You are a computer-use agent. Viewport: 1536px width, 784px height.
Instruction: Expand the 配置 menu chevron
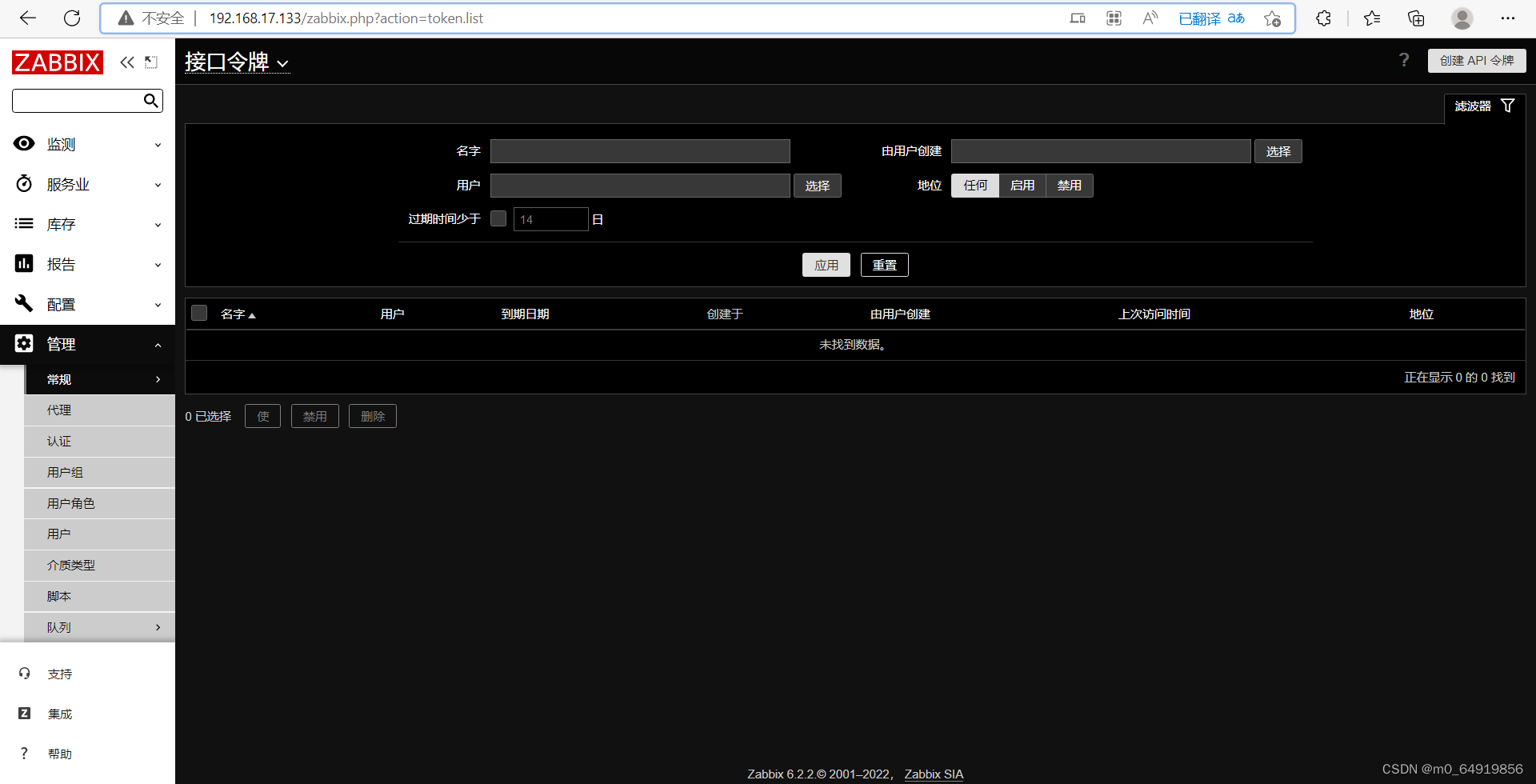tap(158, 305)
